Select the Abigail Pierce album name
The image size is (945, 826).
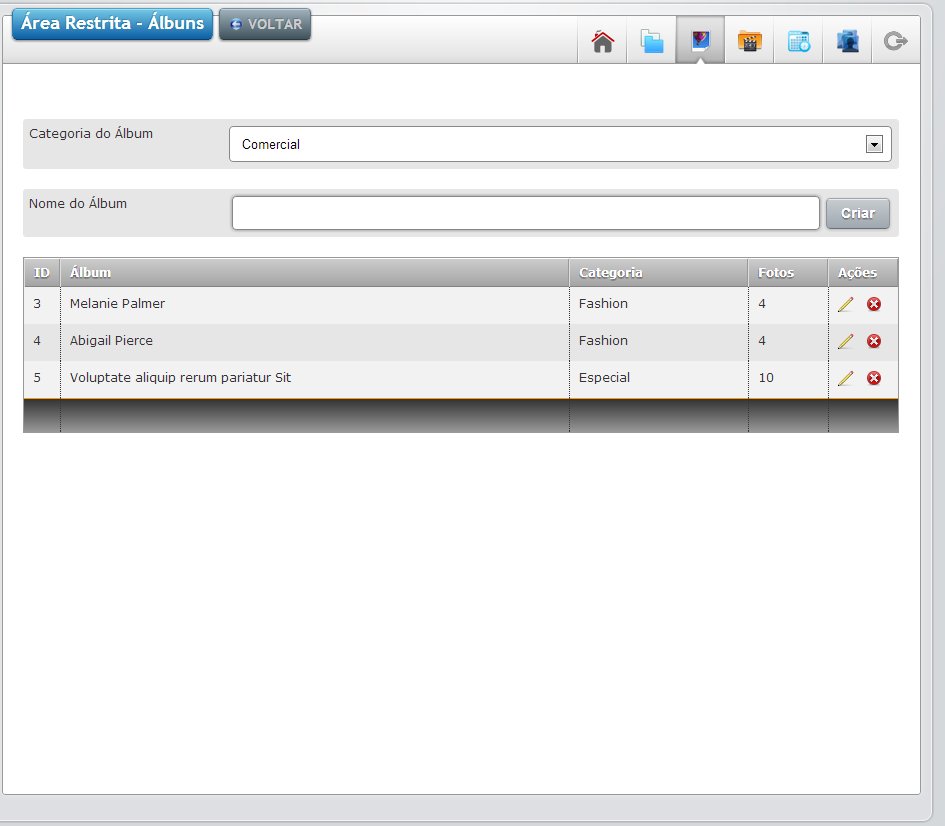[x=111, y=340]
